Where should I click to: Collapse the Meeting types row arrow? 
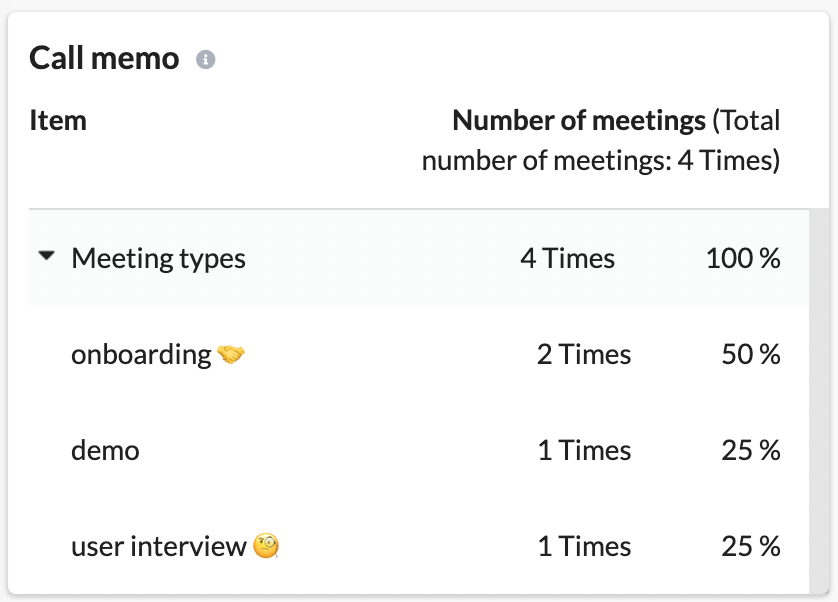[46, 256]
